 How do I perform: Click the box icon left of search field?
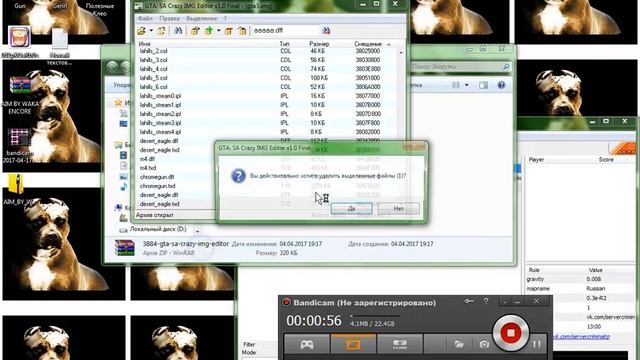tap(242, 31)
